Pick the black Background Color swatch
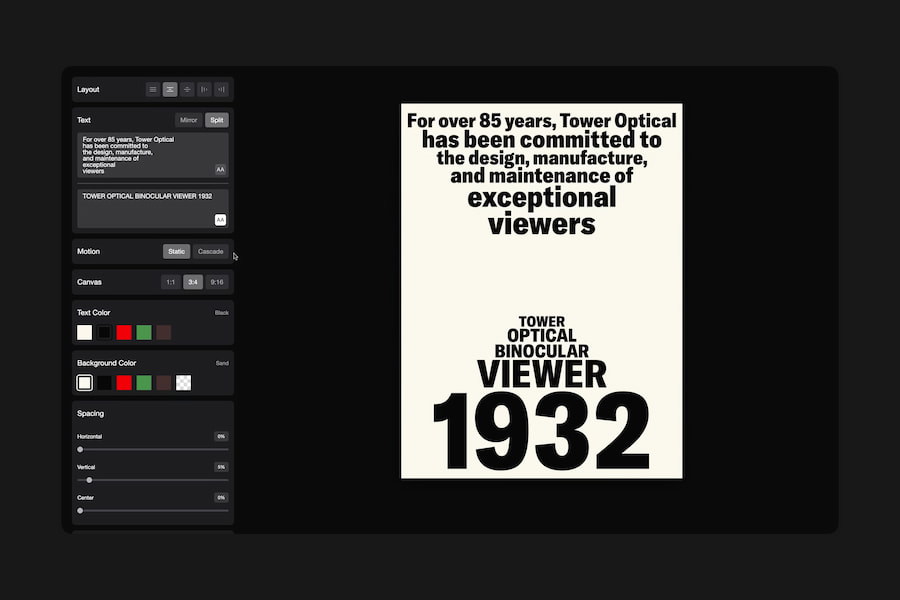 coord(104,383)
